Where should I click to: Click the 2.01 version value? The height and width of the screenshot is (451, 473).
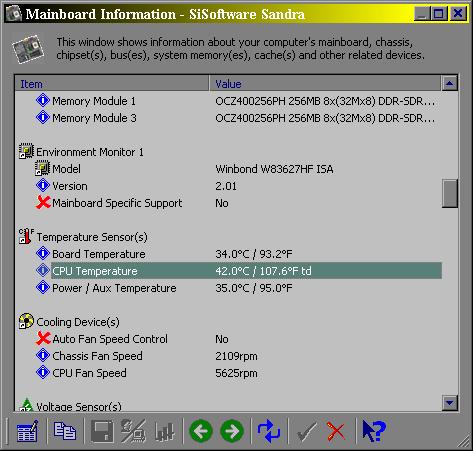pyautogui.click(x=226, y=186)
